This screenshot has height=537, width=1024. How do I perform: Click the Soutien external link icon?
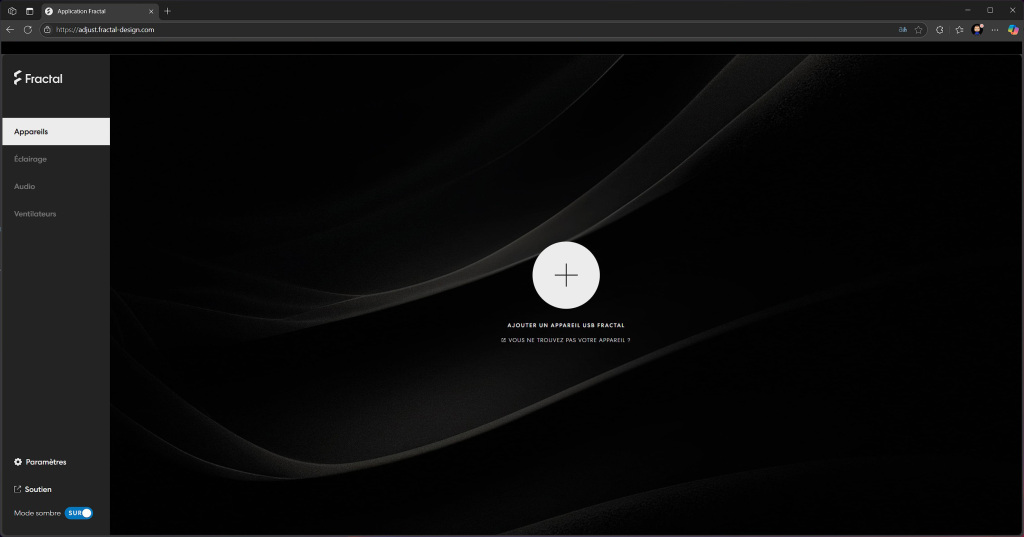coord(18,489)
